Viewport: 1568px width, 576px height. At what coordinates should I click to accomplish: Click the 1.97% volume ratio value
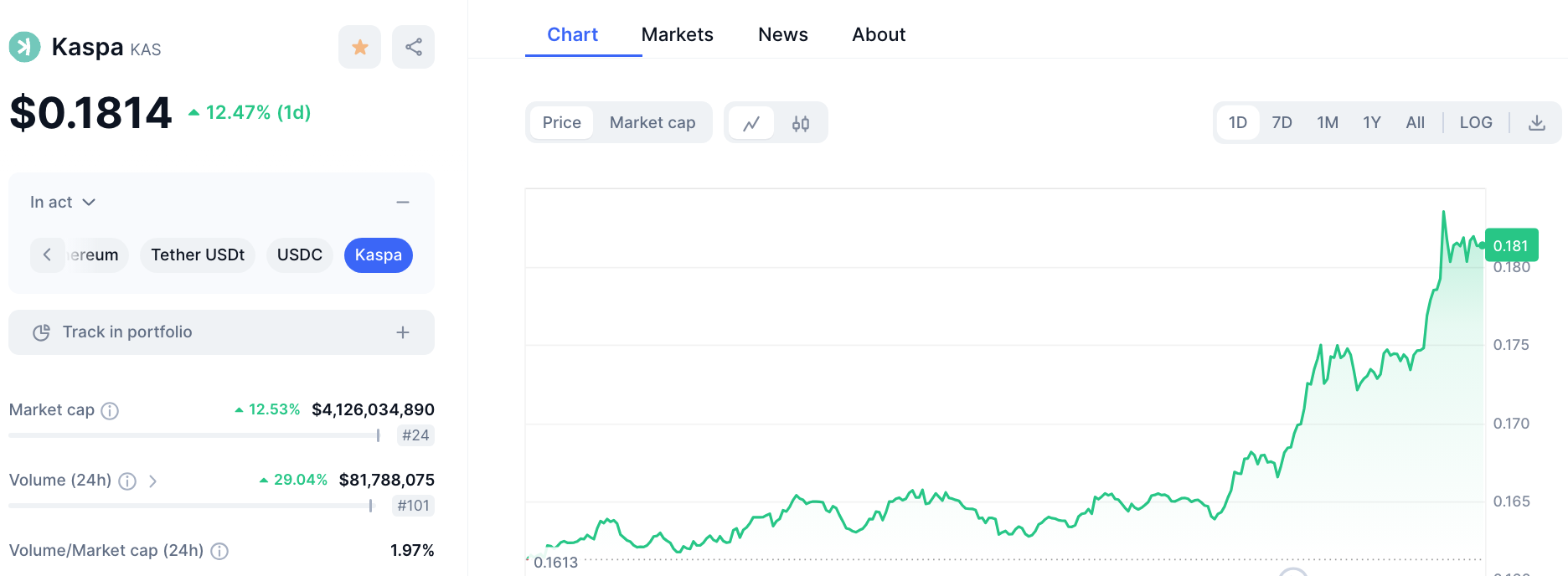pos(412,550)
